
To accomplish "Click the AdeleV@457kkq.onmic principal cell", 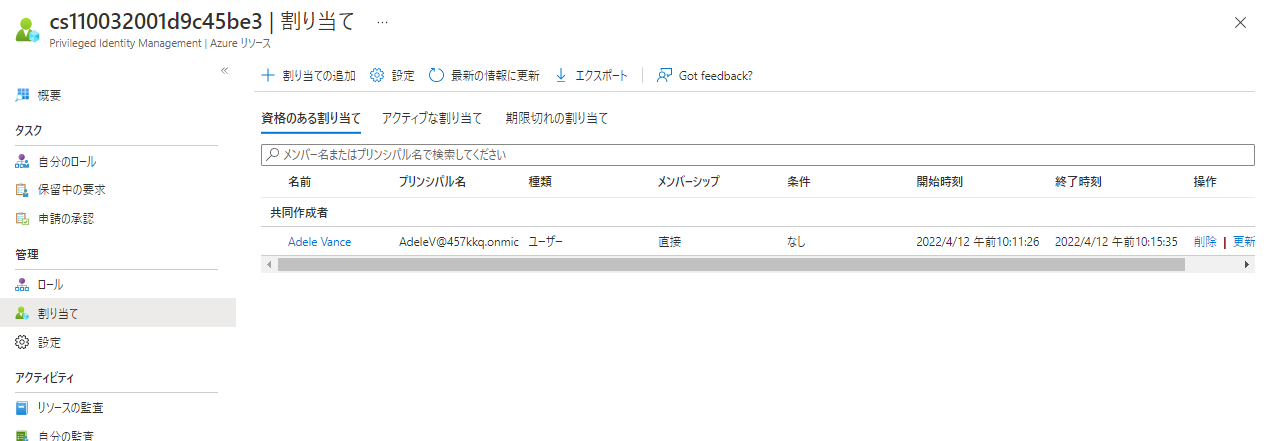I will click(458, 241).
